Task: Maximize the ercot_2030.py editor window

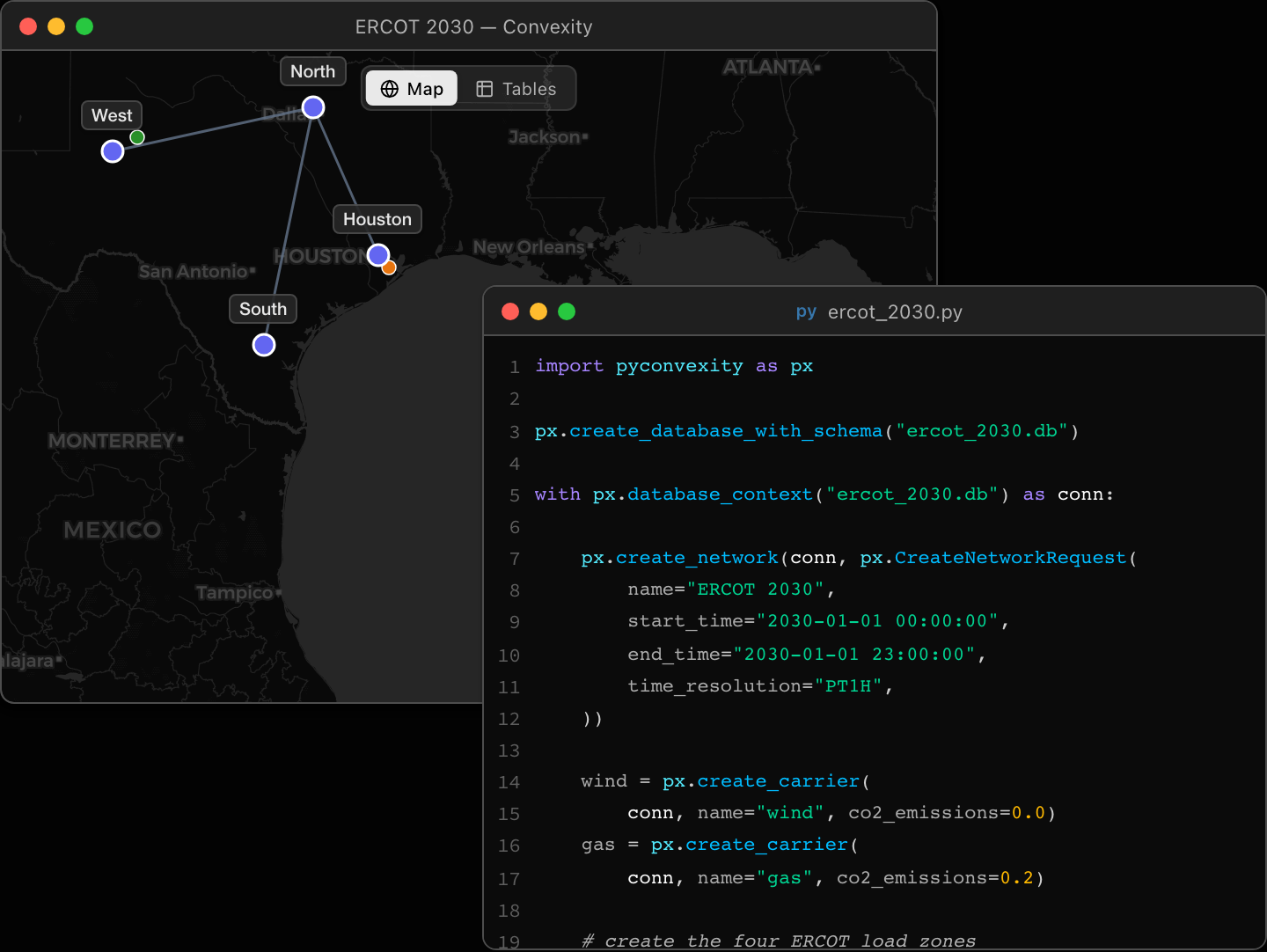Action: point(567,311)
